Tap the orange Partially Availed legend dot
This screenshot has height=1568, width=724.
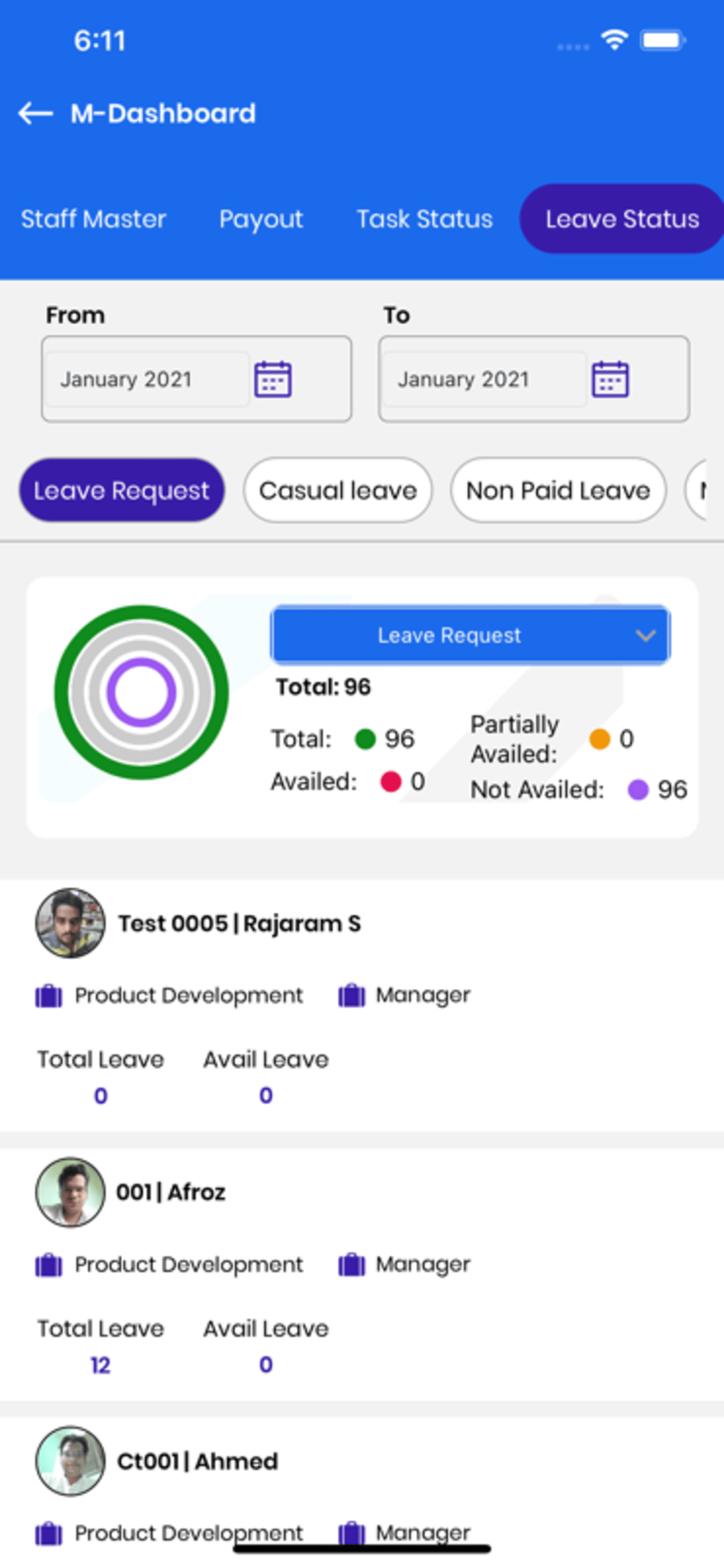click(x=599, y=739)
